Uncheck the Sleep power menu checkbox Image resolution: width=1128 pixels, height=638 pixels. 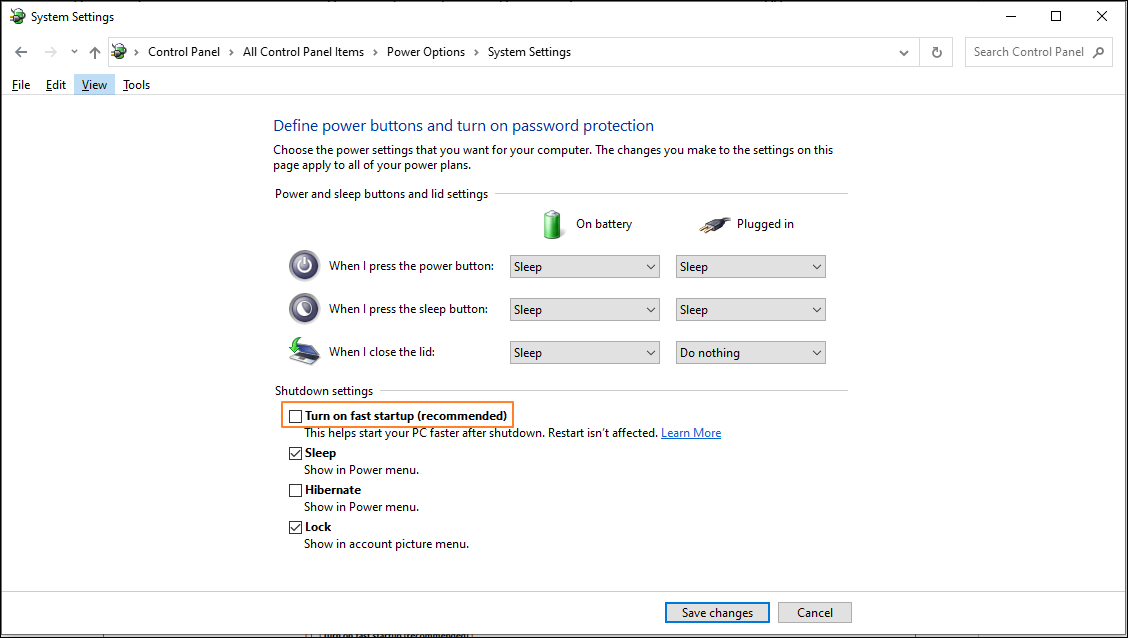(295, 453)
